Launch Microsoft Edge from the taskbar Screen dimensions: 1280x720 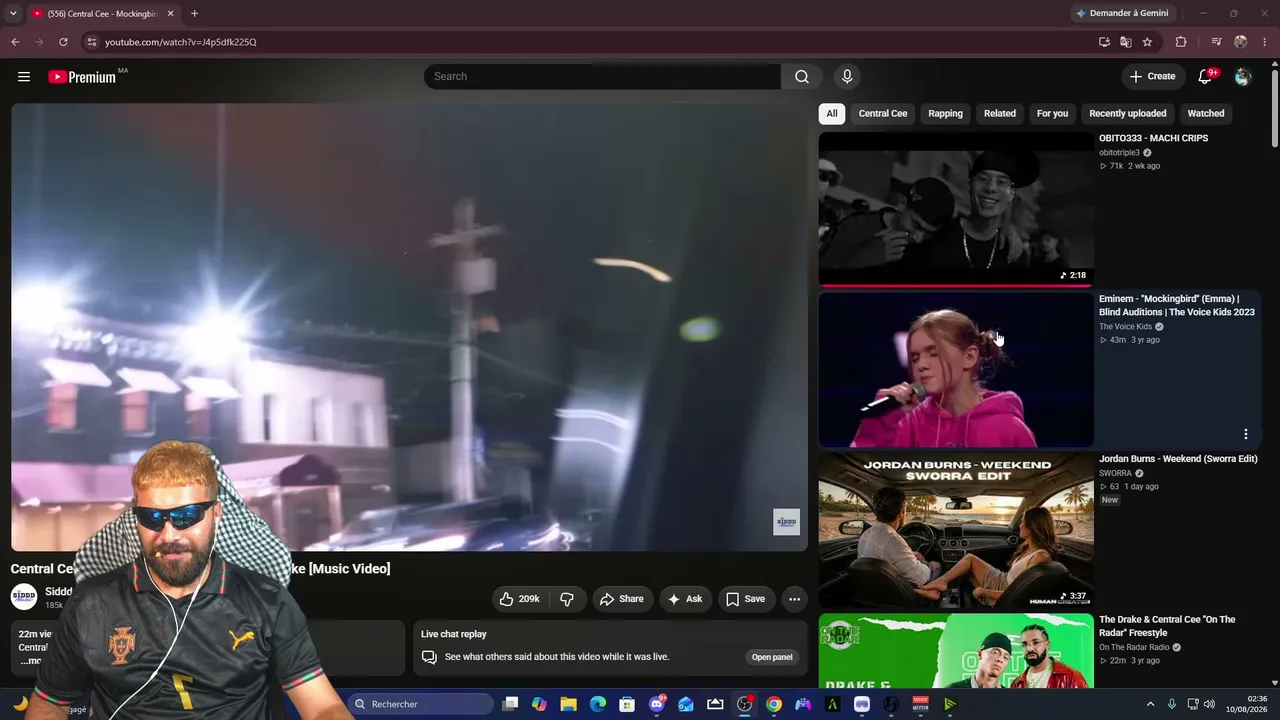pos(598,704)
